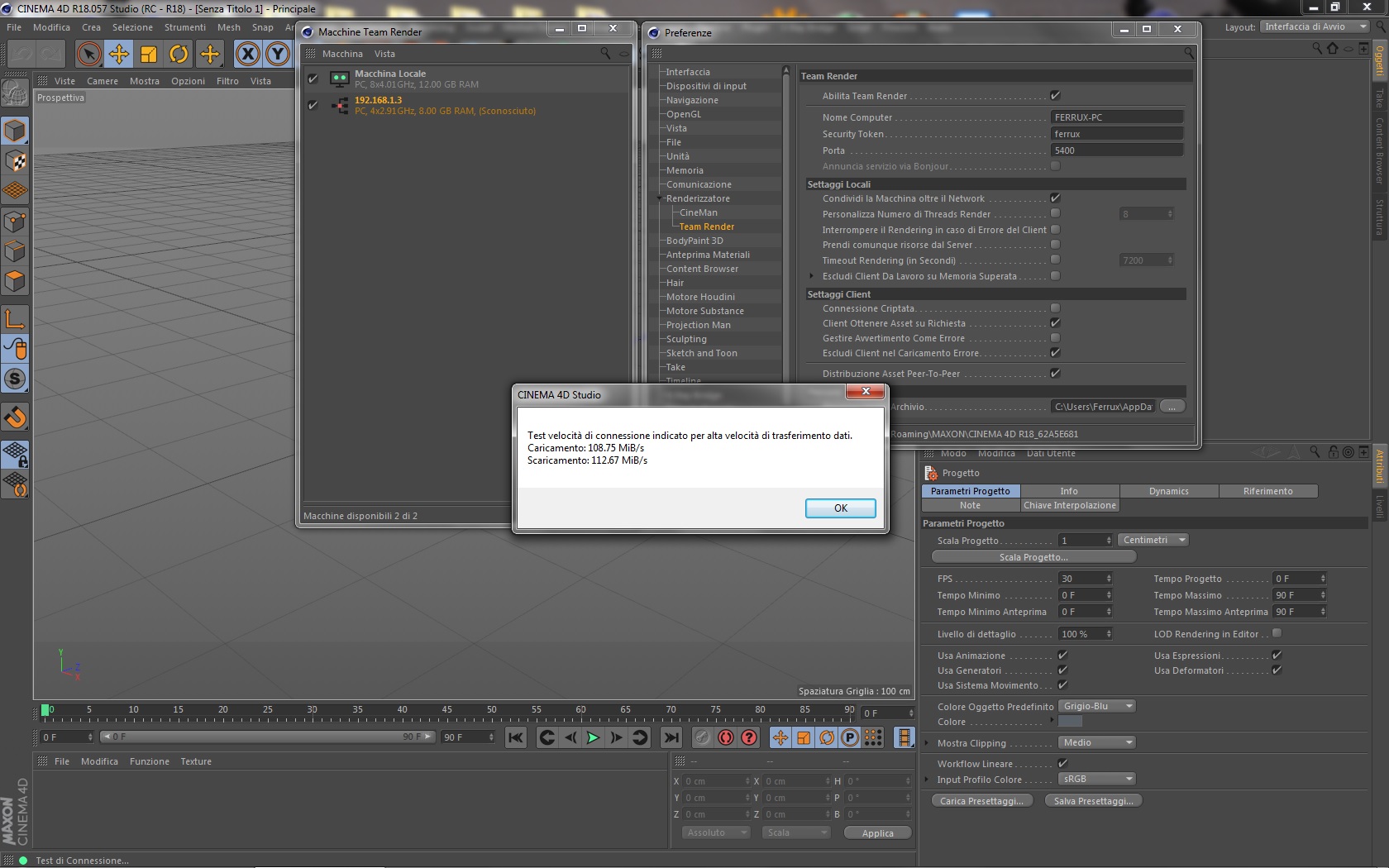1389x868 pixels.
Task: Toggle Viewport Solo S icon
Action: click(x=15, y=379)
